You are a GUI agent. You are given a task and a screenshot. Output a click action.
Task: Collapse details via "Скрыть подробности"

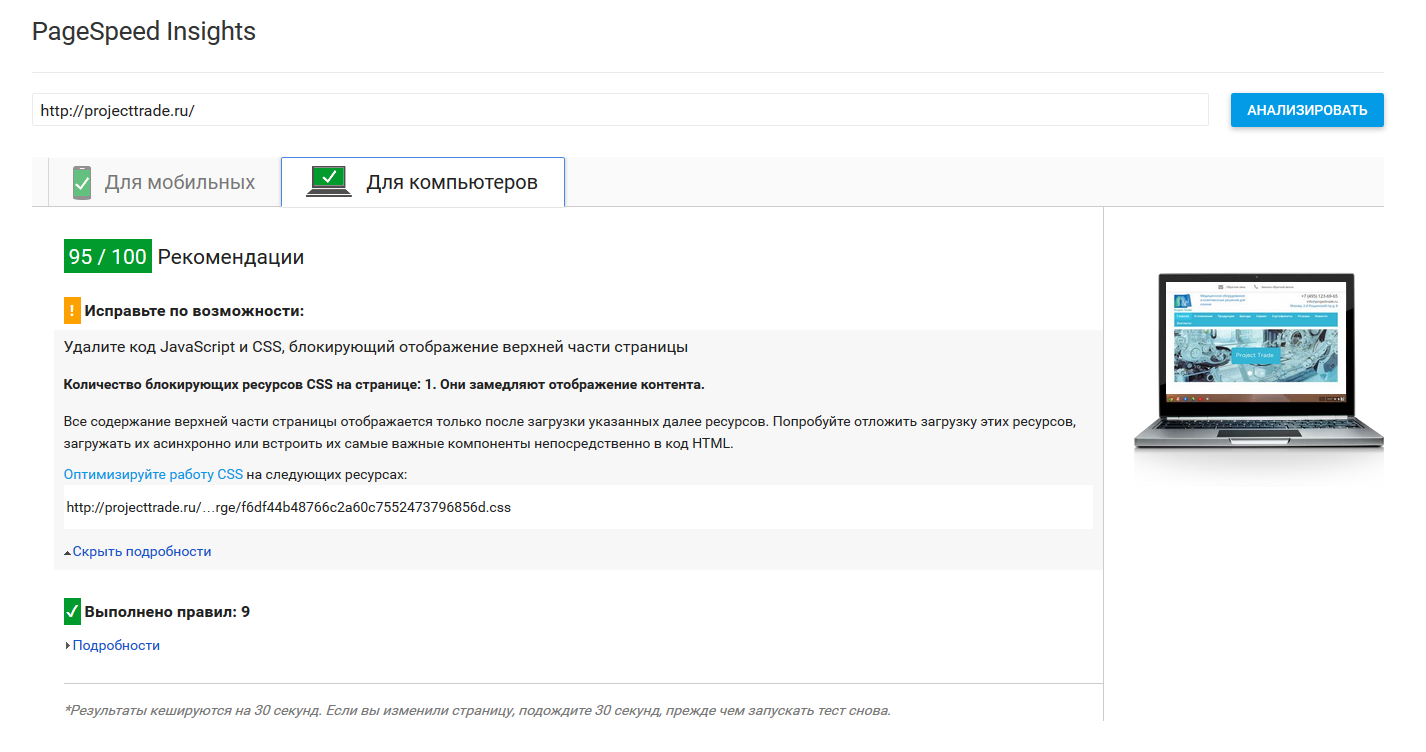coord(141,551)
